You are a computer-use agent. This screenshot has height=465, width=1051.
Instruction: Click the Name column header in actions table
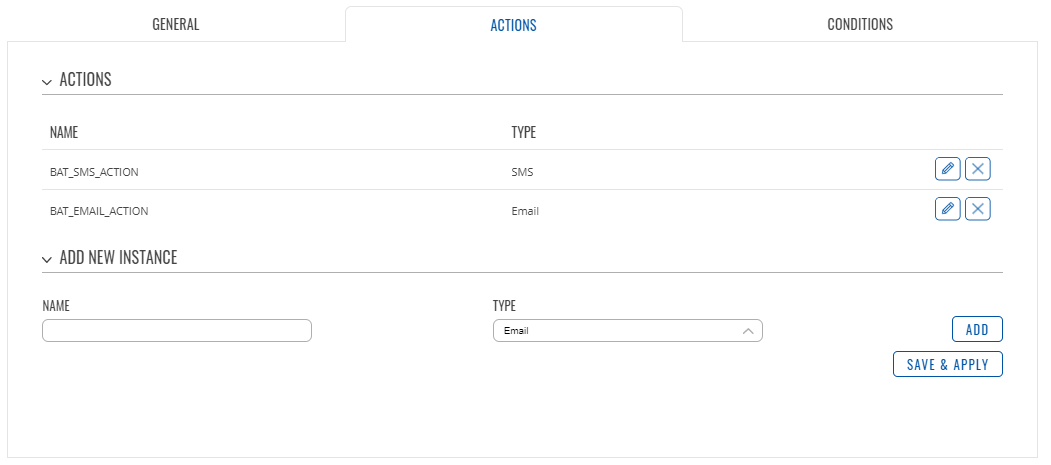pos(64,132)
